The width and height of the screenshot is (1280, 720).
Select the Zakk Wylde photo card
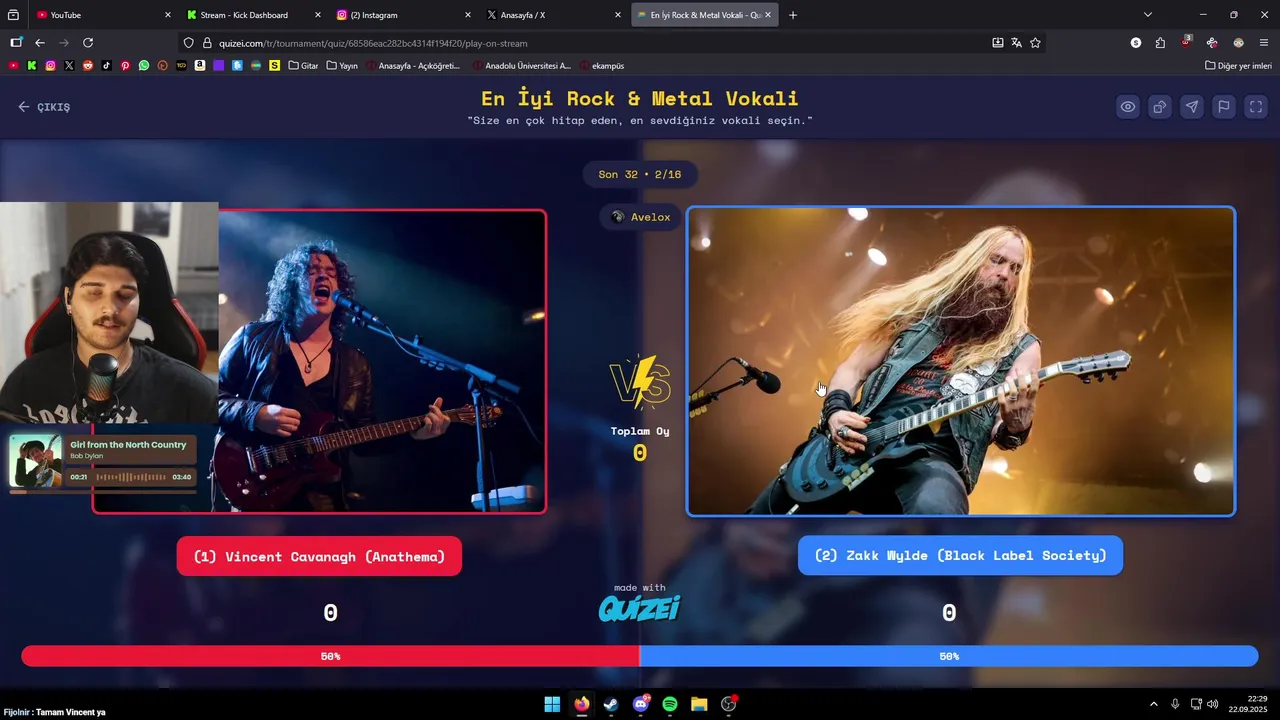(x=961, y=361)
